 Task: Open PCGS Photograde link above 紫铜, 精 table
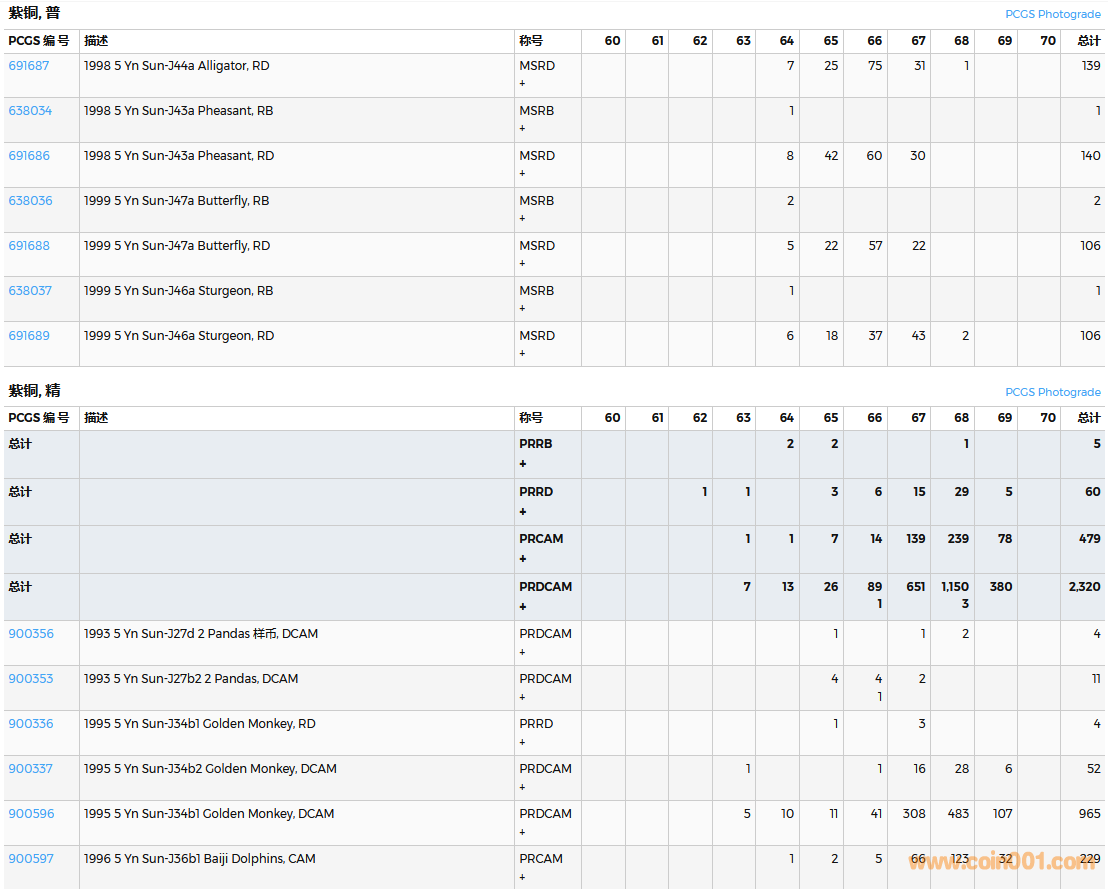(x=1052, y=392)
